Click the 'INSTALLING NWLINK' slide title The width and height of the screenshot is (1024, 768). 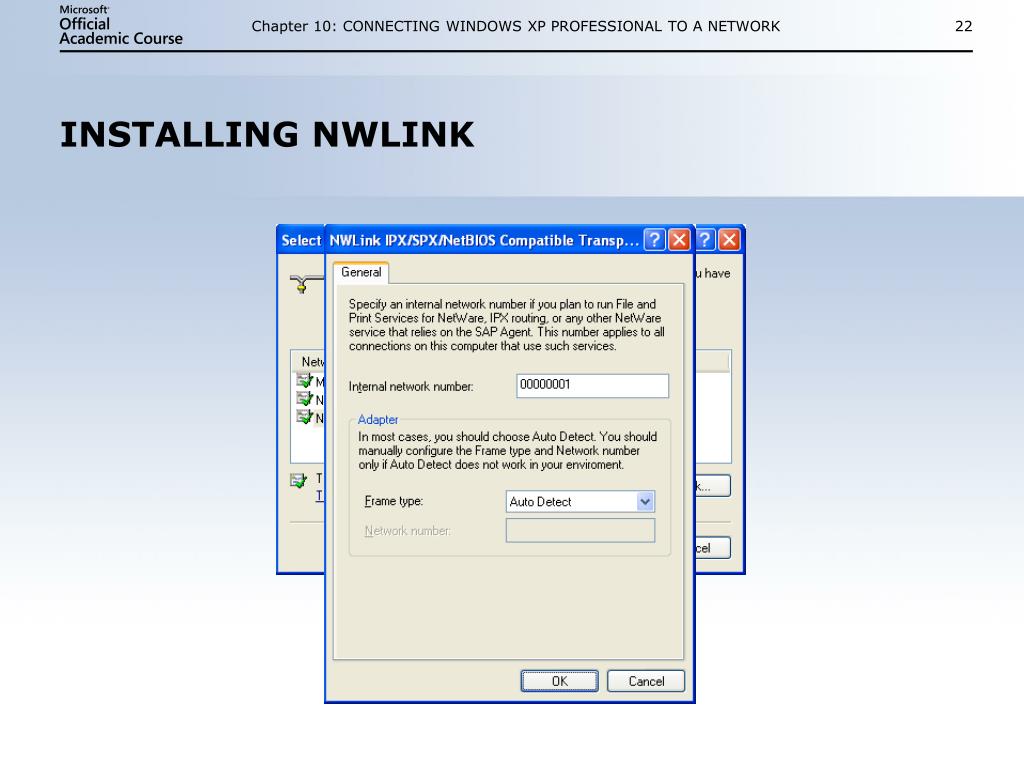(x=266, y=135)
